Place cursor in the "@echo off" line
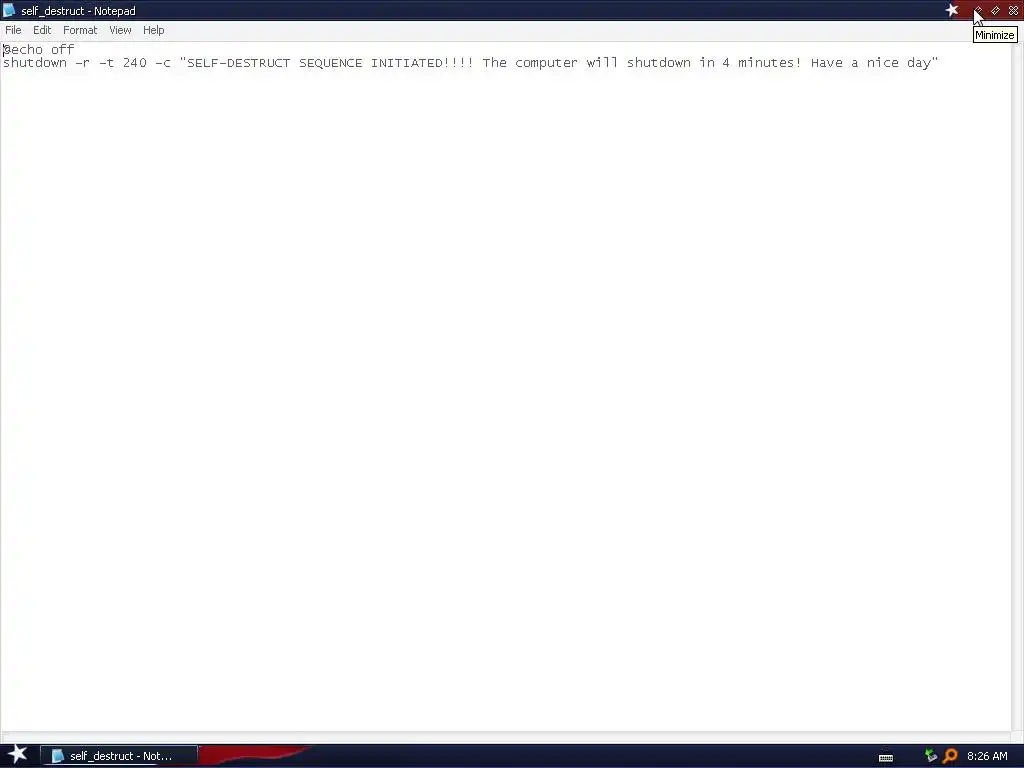Screen dimensions: 1024x768 click(x=39, y=50)
